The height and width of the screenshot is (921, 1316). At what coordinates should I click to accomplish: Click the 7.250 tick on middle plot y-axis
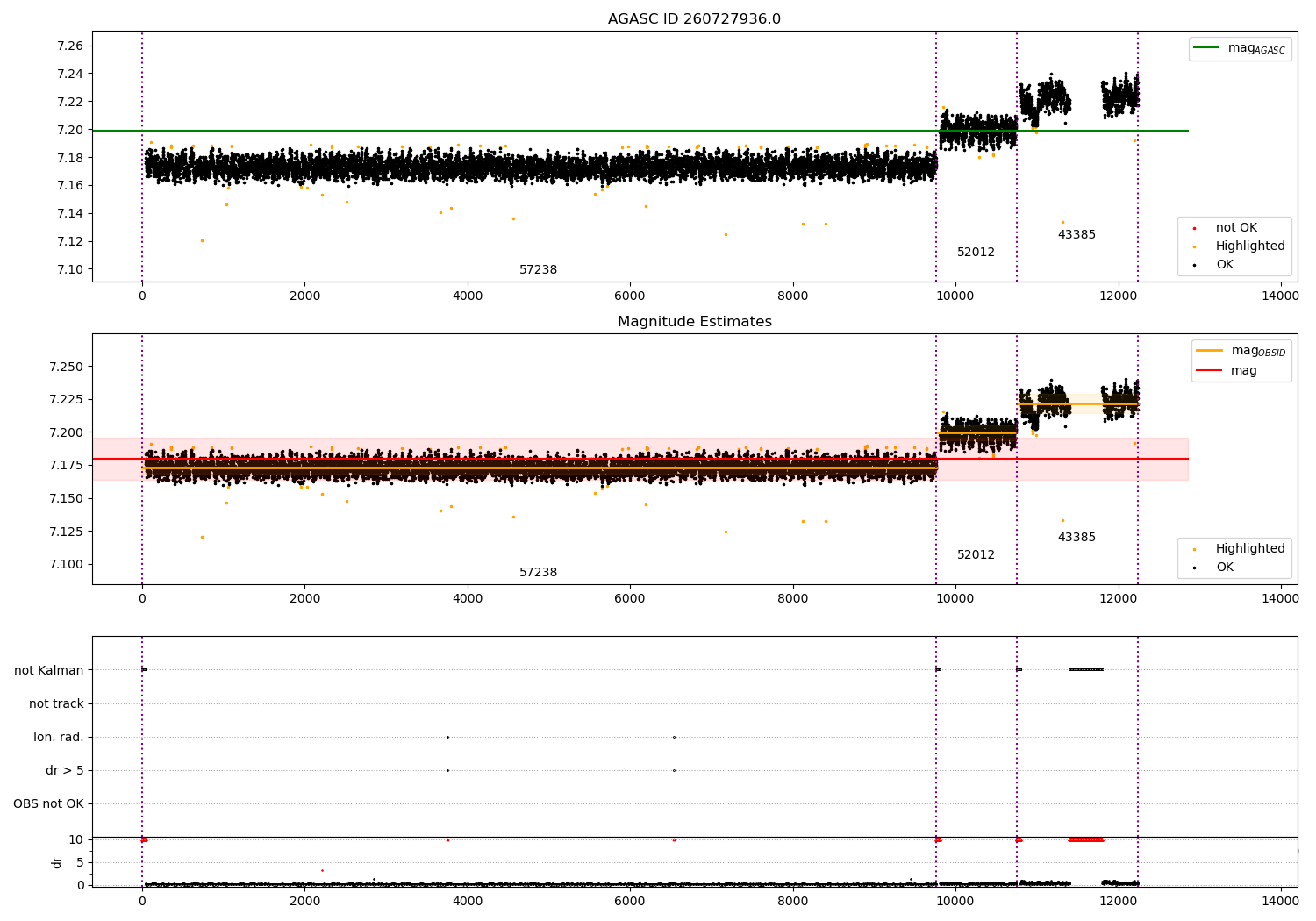(x=65, y=367)
